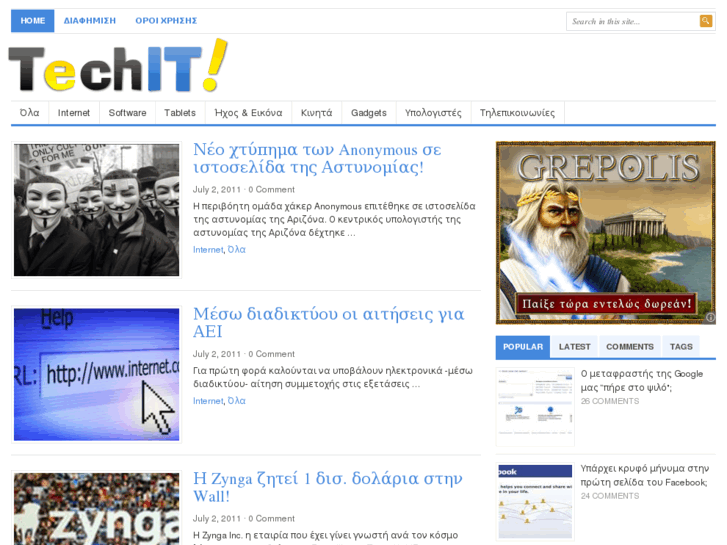This screenshot has width=727, height=545.
Task: Click the 24 COMMENTS link
Action: pos(610,496)
